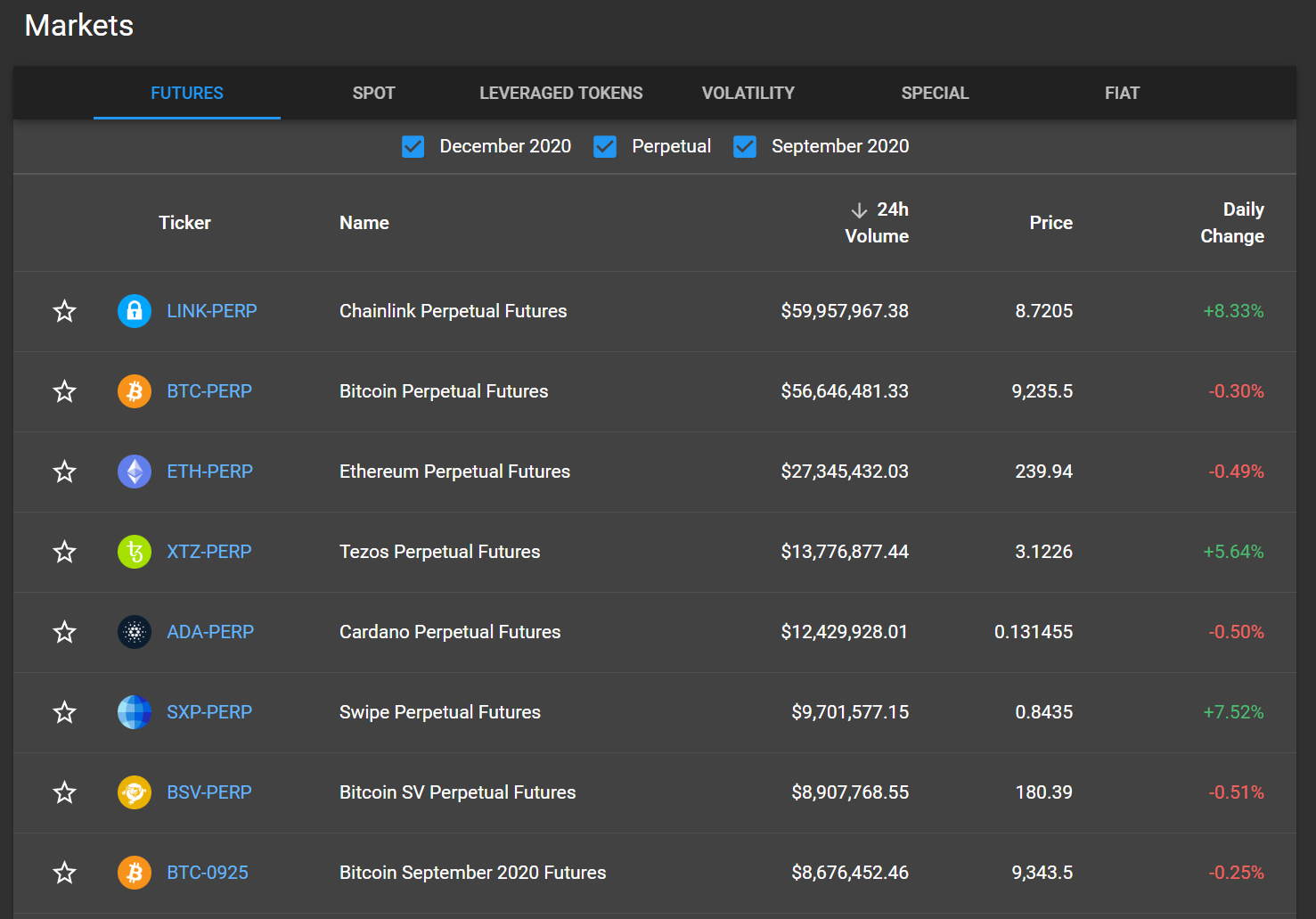Click the 8.7205 price cell
1316x919 pixels.
point(1044,311)
